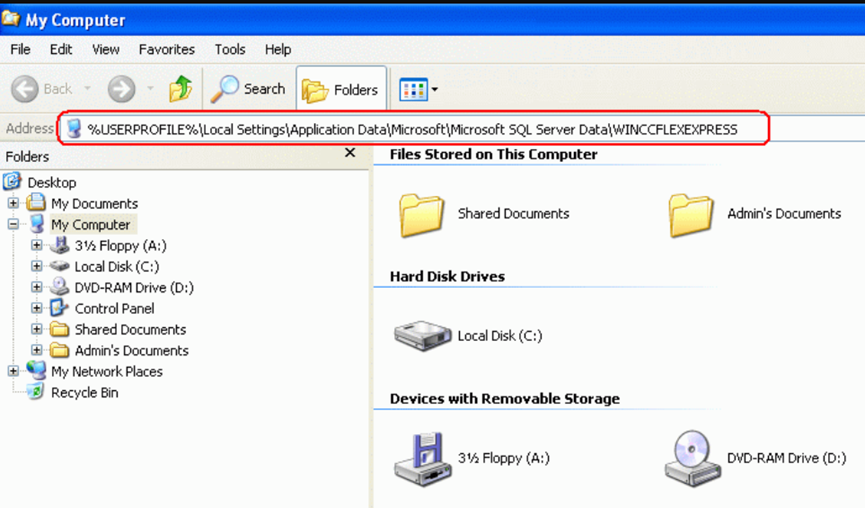This screenshot has height=508, width=865.
Task: Select Control Panel in folder tree
Action: tap(114, 308)
